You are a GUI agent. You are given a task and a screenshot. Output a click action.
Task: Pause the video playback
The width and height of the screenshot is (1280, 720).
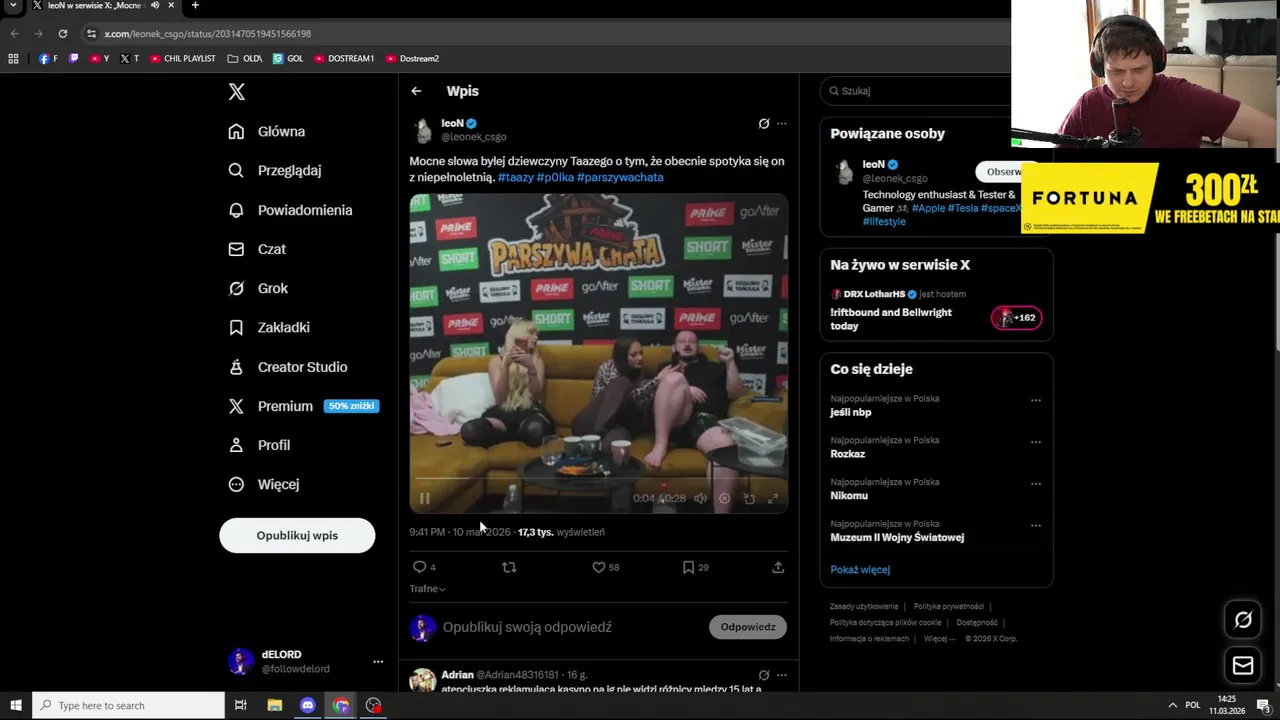coord(424,498)
